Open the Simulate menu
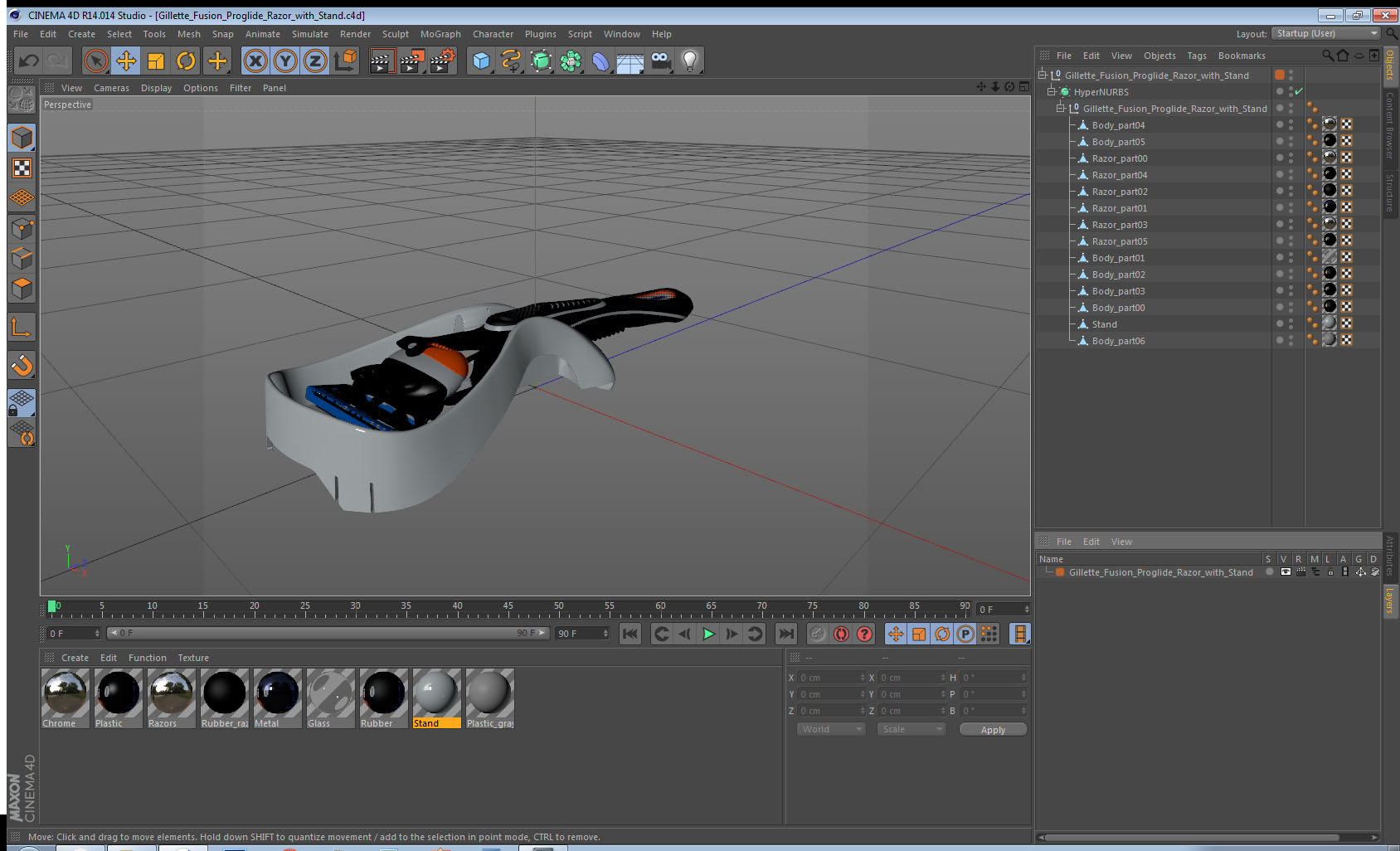This screenshot has width=1400, height=851. 309,34
